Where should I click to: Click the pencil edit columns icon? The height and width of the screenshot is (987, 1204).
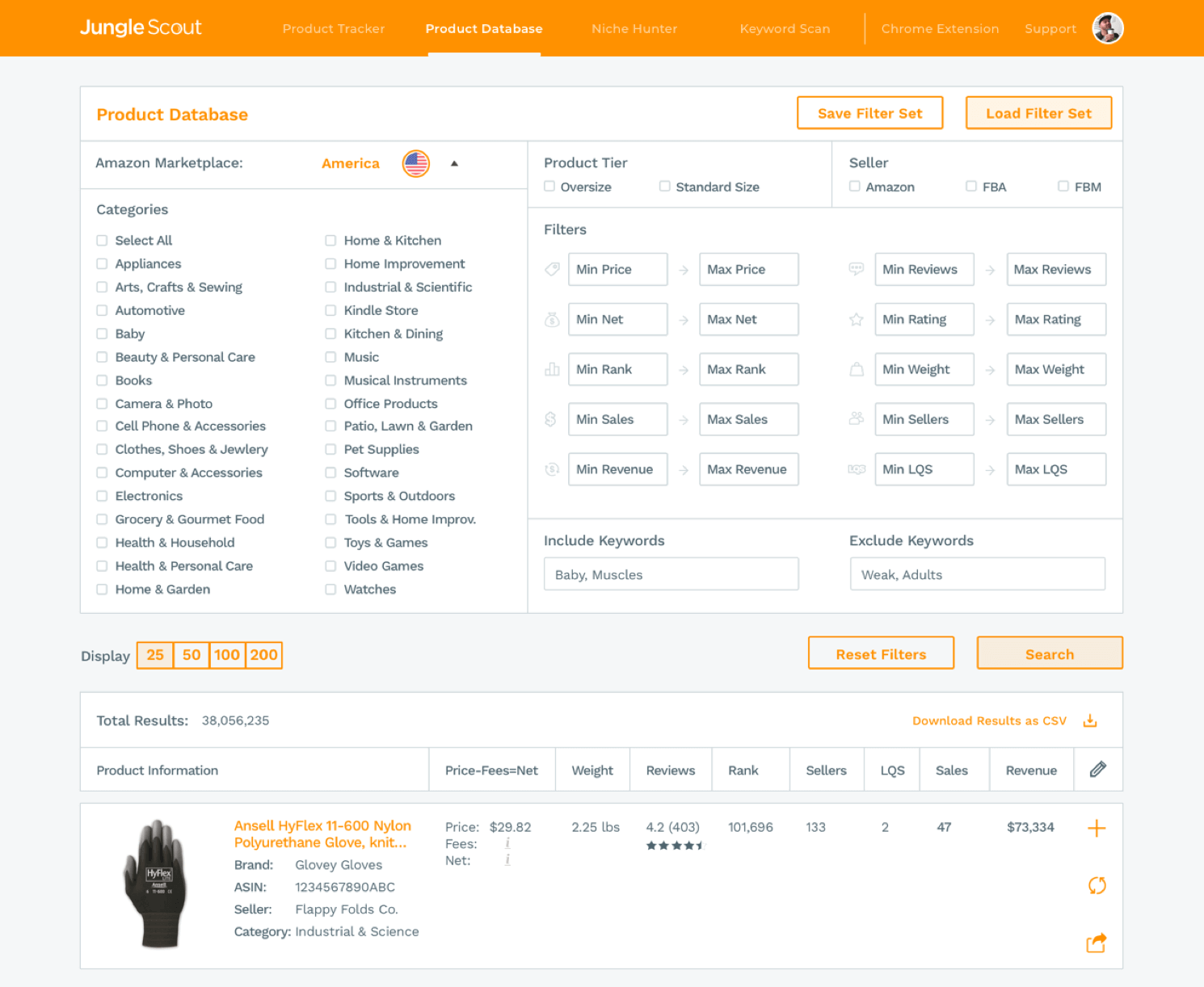pyautogui.click(x=1097, y=770)
